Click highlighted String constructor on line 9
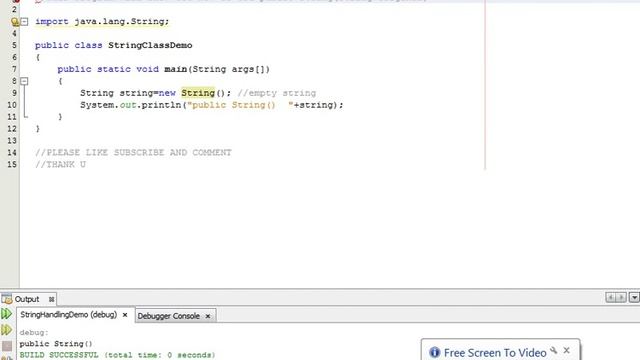Viewport: 640px width, 360px height. pyautogui.click(x=198, y=93)
